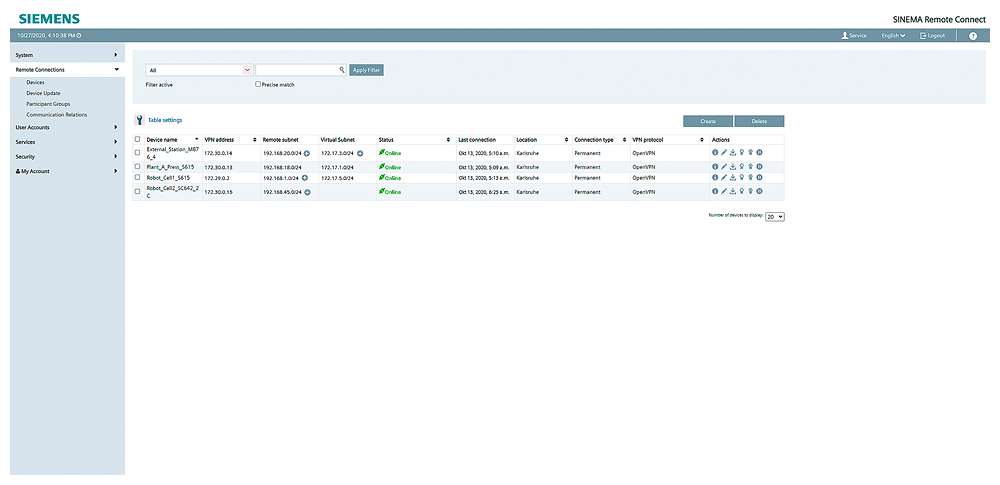Open the Number of devices to display dropdown
Image resolution: width=1000 pixels, height=485 pixels.
[x=775, y=216]
